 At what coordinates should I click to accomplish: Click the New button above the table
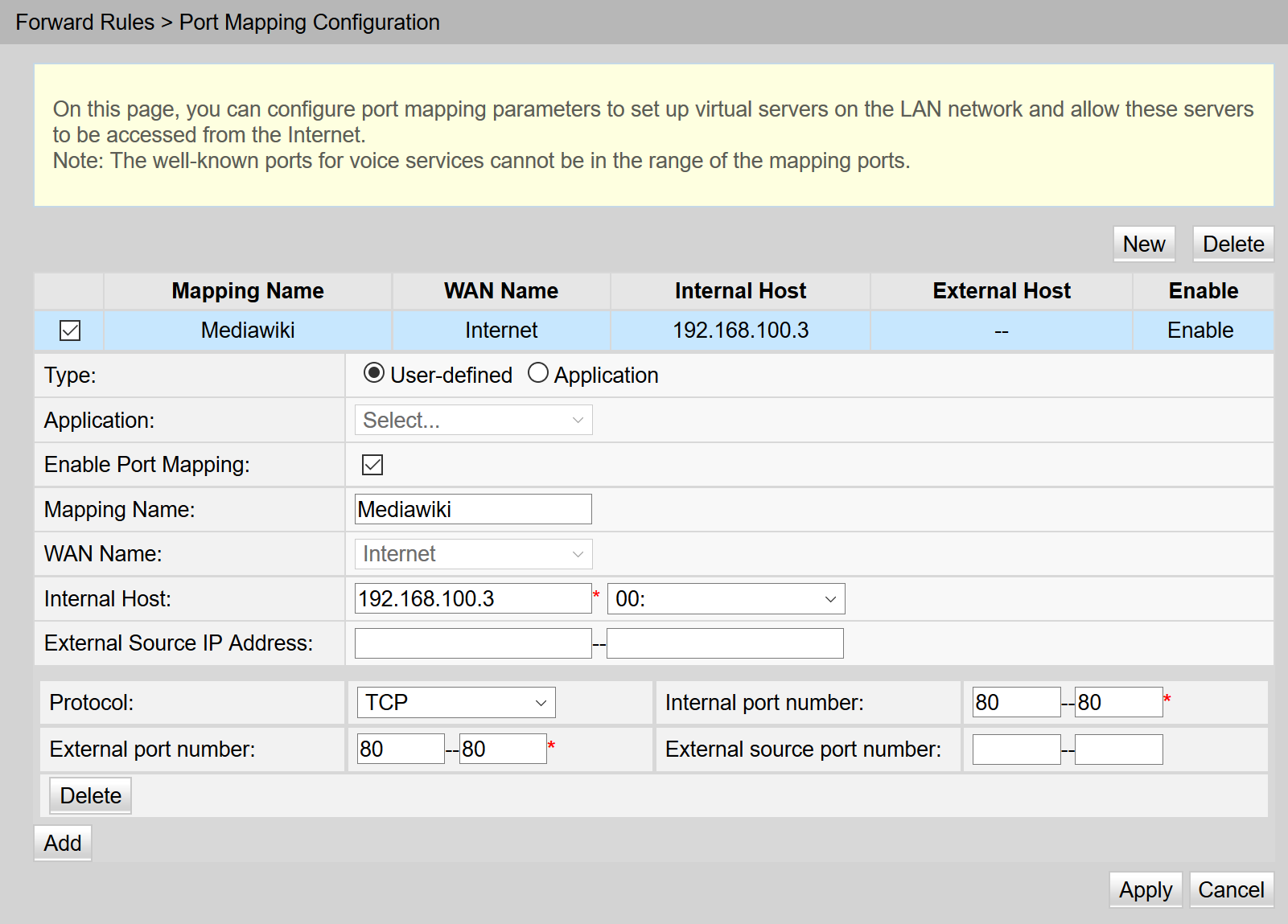pos(1143,244)
